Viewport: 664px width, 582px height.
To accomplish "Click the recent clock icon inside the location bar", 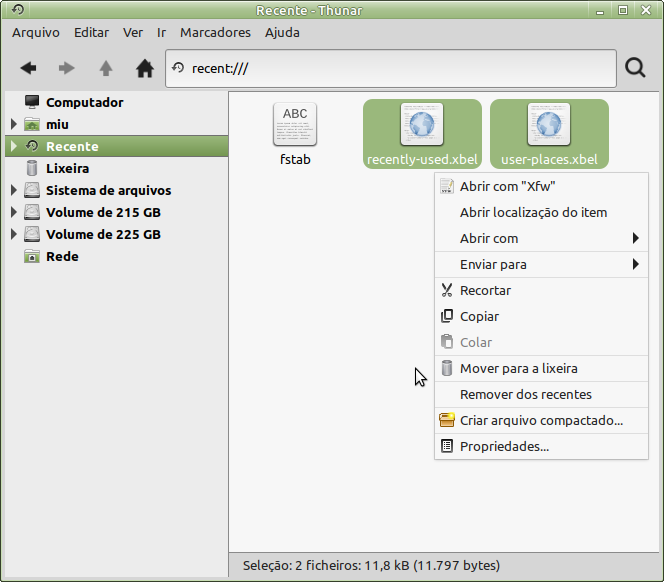I will click(178, 68).
